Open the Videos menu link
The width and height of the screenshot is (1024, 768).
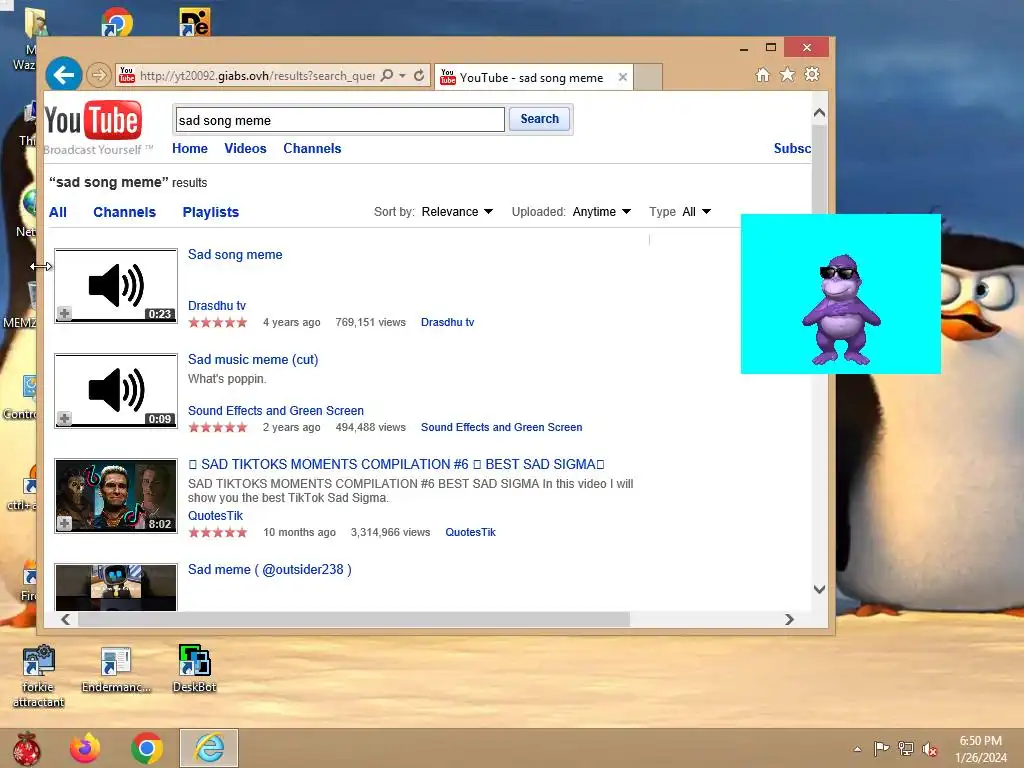tap(245, 148)
